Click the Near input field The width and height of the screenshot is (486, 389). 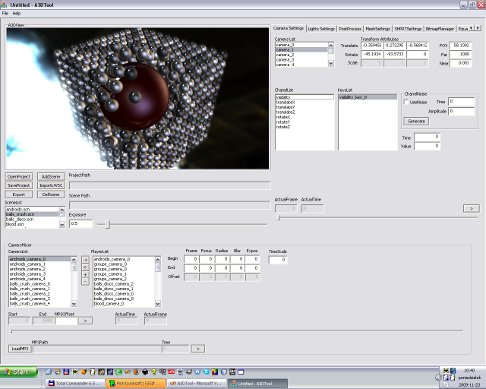tap(460, 63)
